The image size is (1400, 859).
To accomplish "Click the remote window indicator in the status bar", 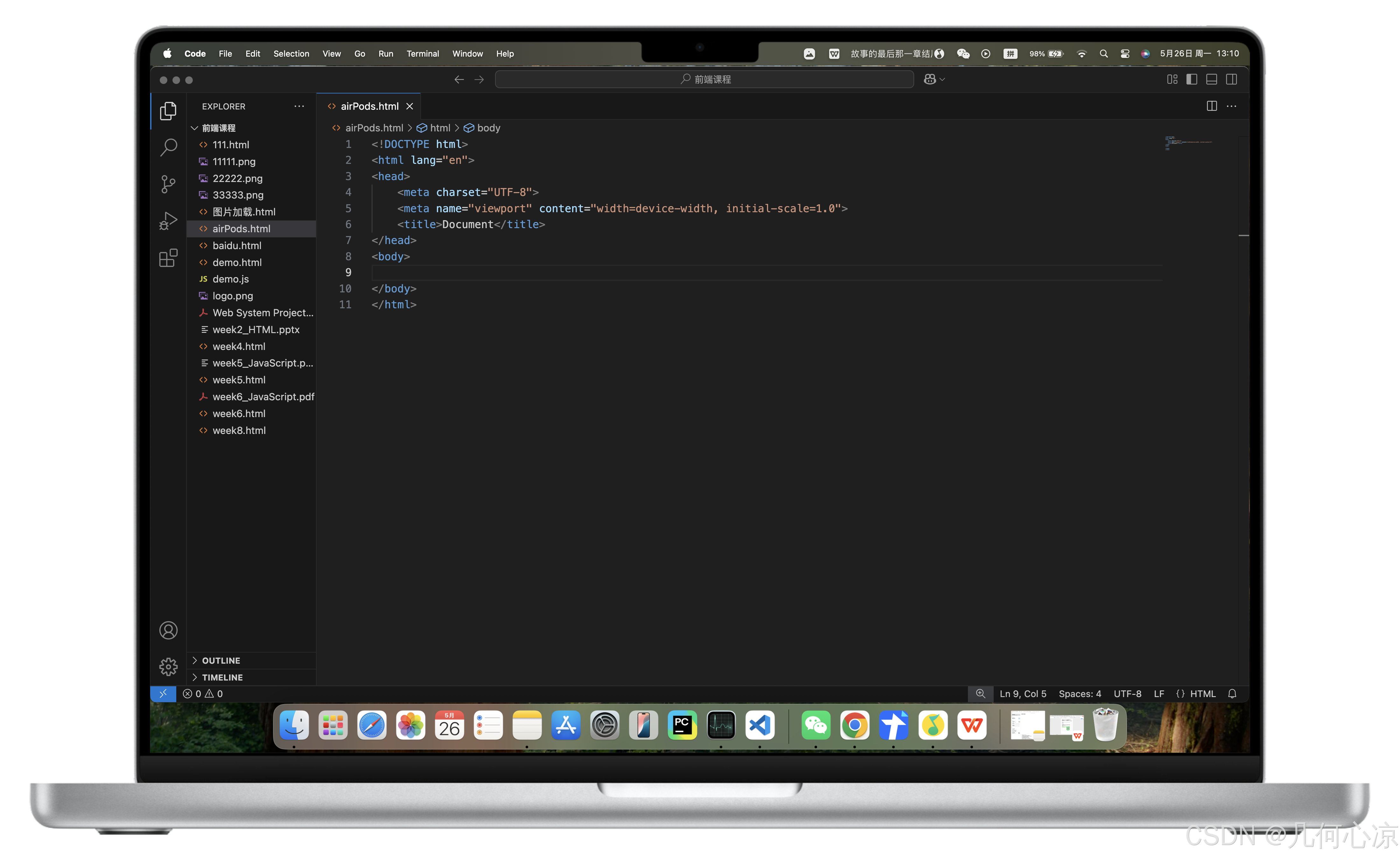I will 163,694.
